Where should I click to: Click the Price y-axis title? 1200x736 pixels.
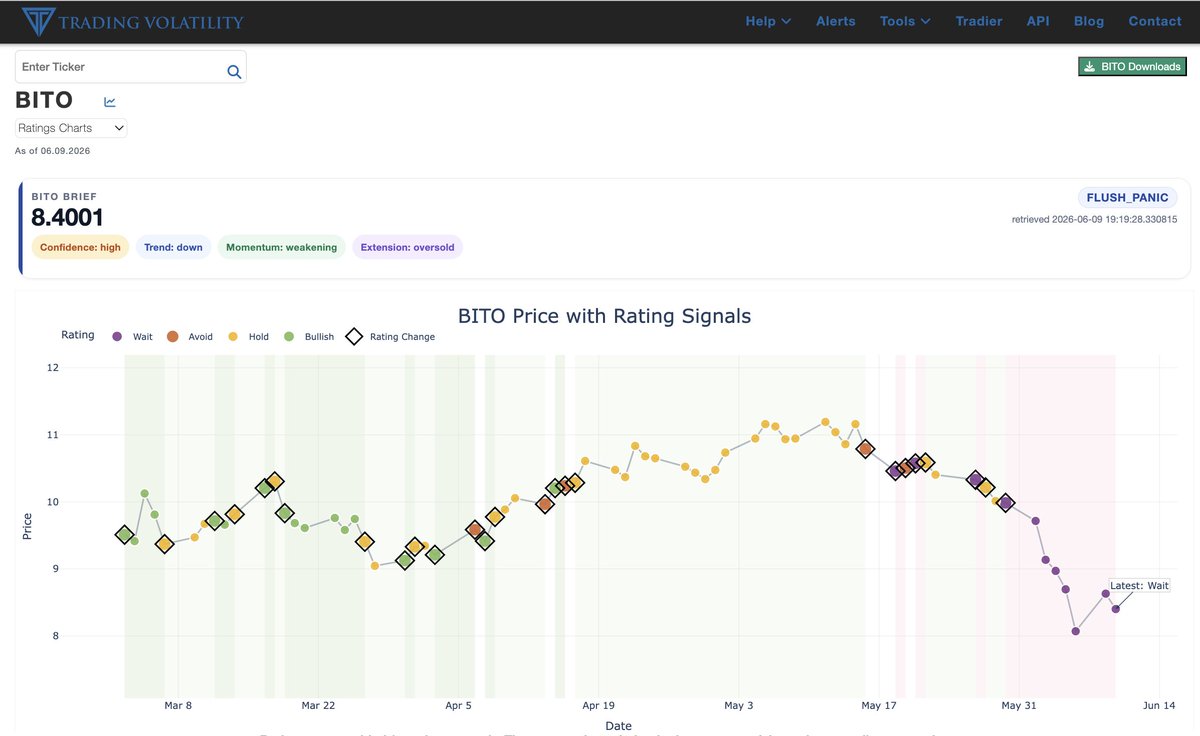point(27,526)
